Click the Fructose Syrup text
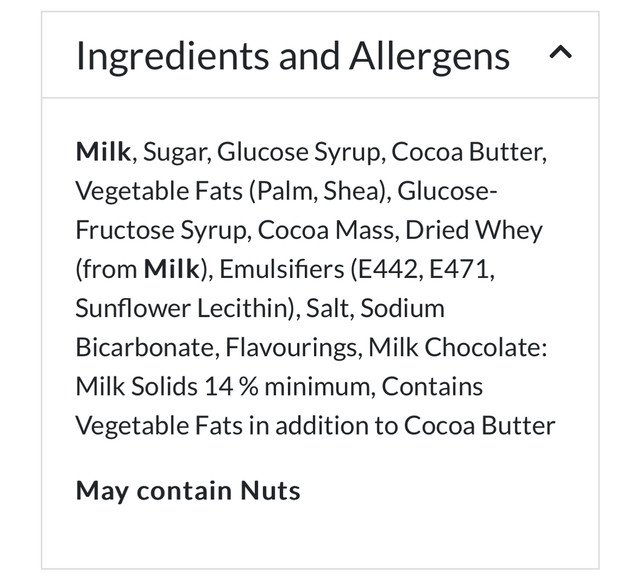This screenshot has width=640, height=582. click(163, 231)
